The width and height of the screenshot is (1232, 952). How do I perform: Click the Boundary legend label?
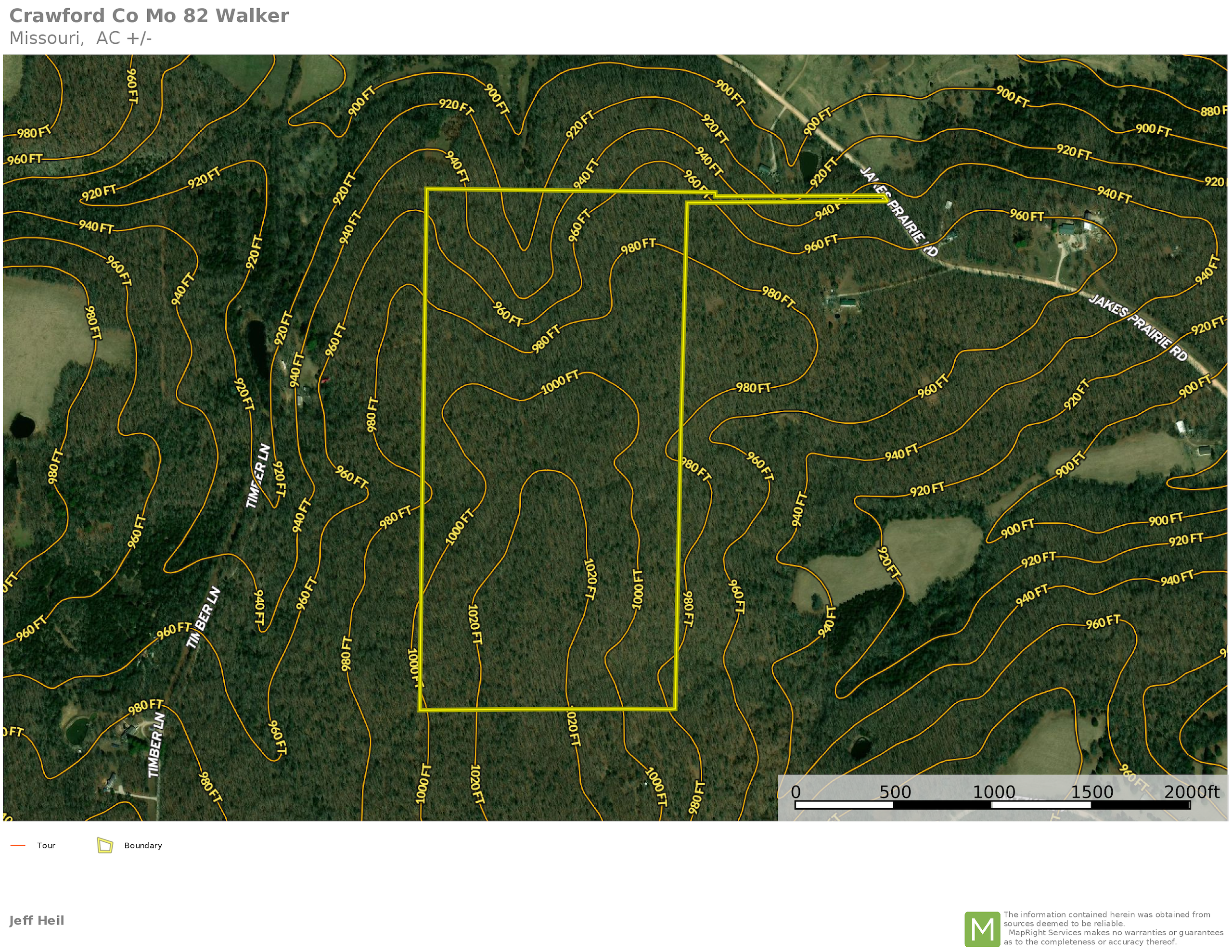click(x=143, y=845)
